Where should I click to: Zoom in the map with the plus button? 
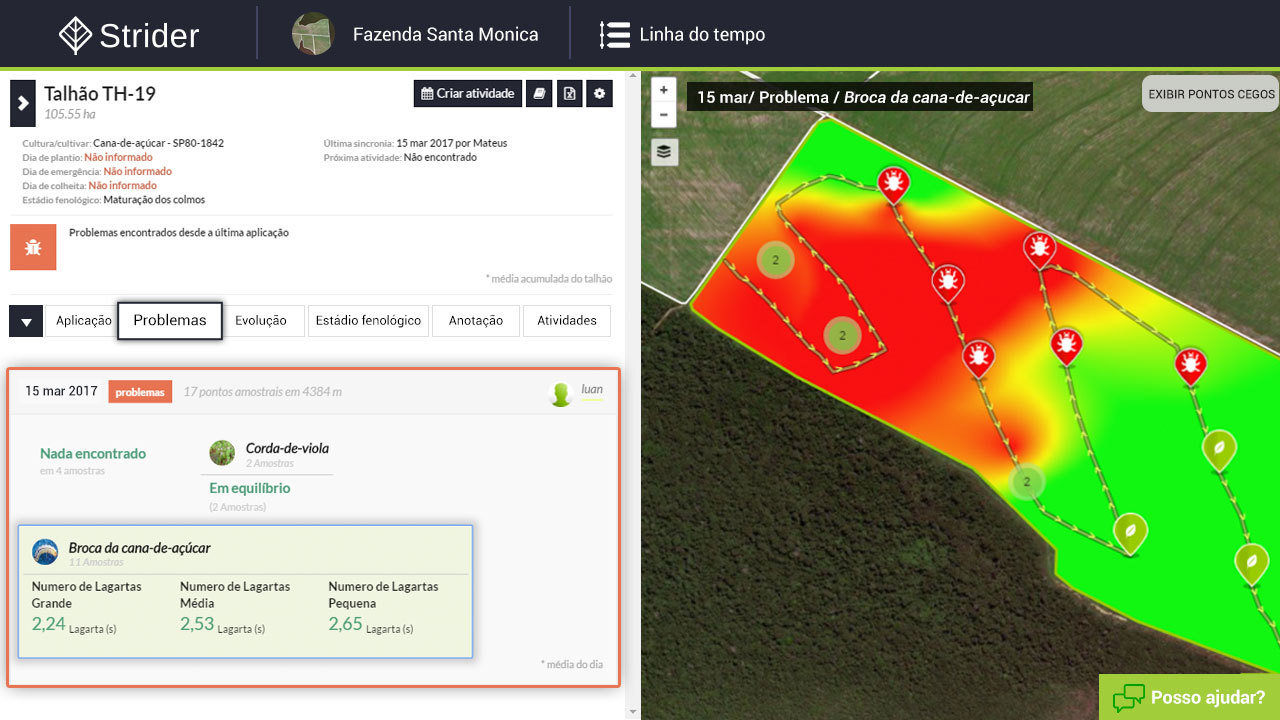pos(664,89)
